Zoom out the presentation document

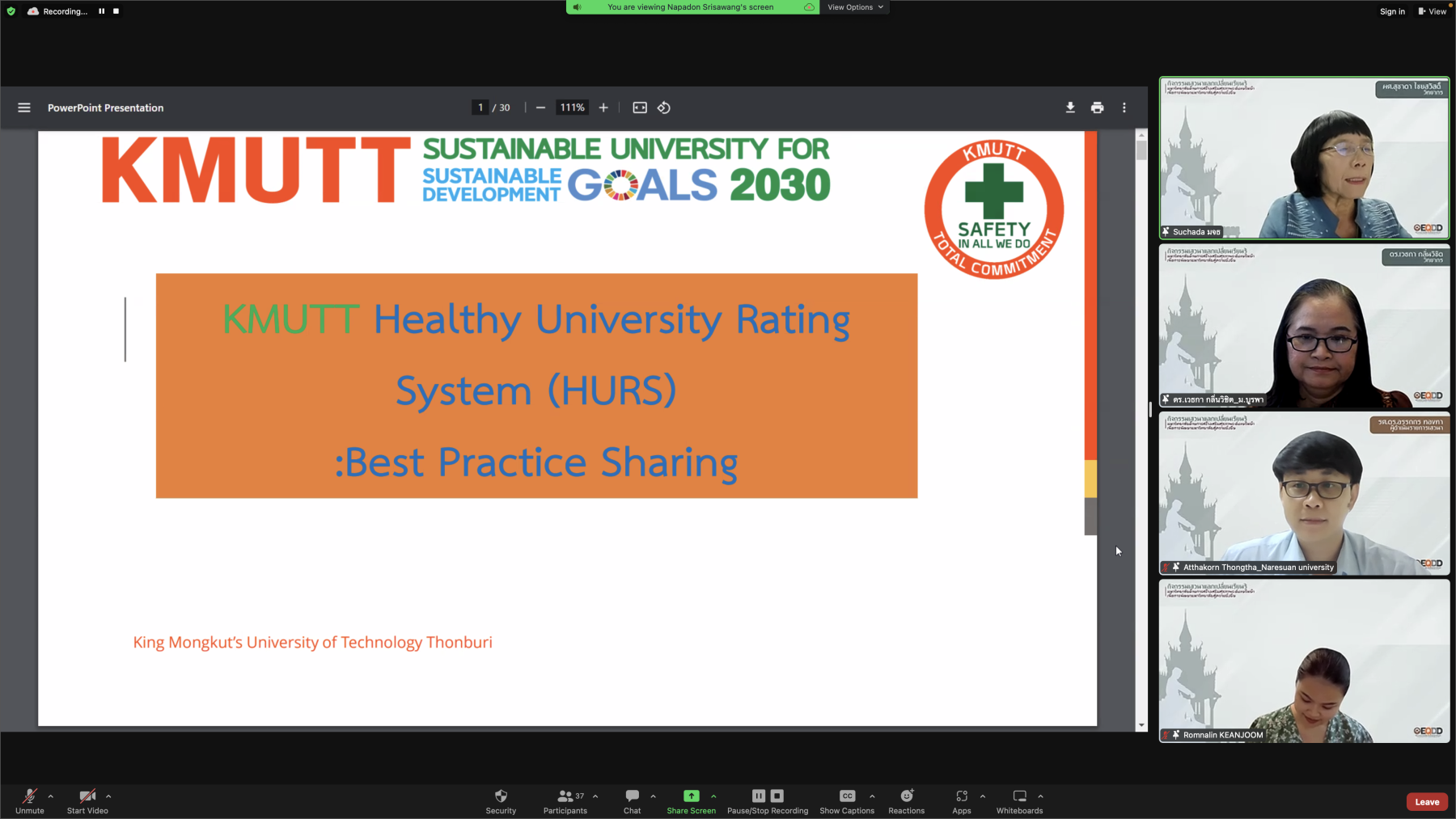click(540, 108)
